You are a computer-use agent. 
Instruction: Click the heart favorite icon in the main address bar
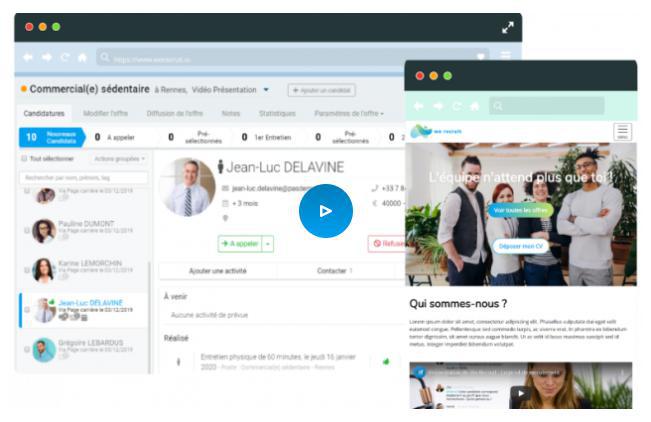(480, 56)
